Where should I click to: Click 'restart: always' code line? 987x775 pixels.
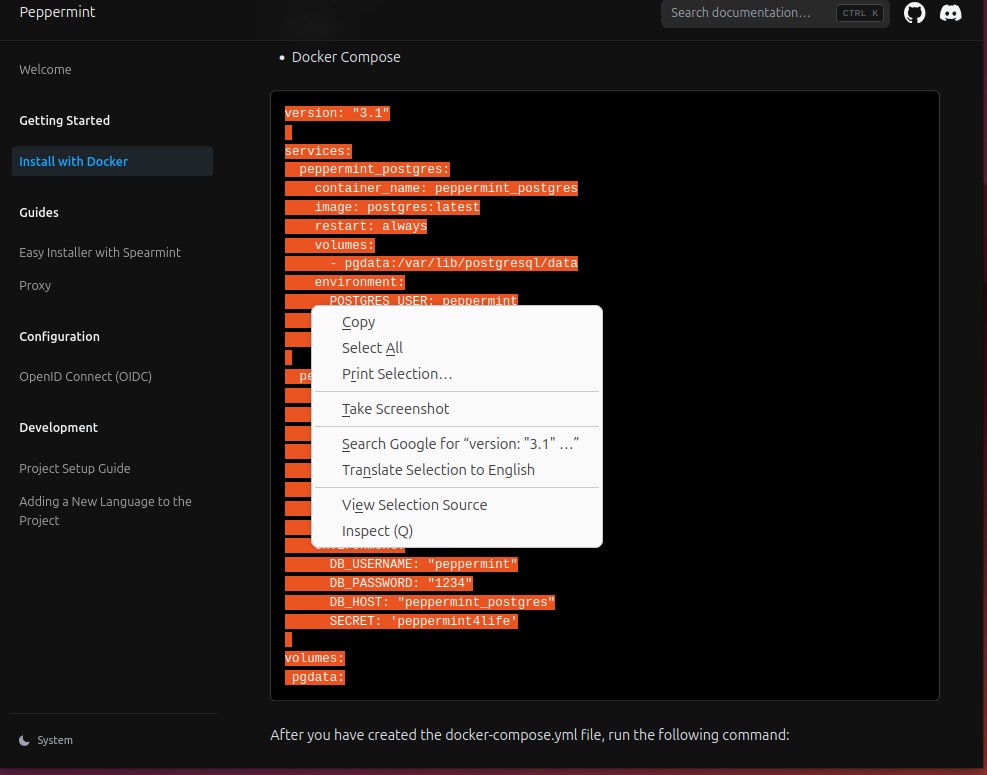coord(371,226)
